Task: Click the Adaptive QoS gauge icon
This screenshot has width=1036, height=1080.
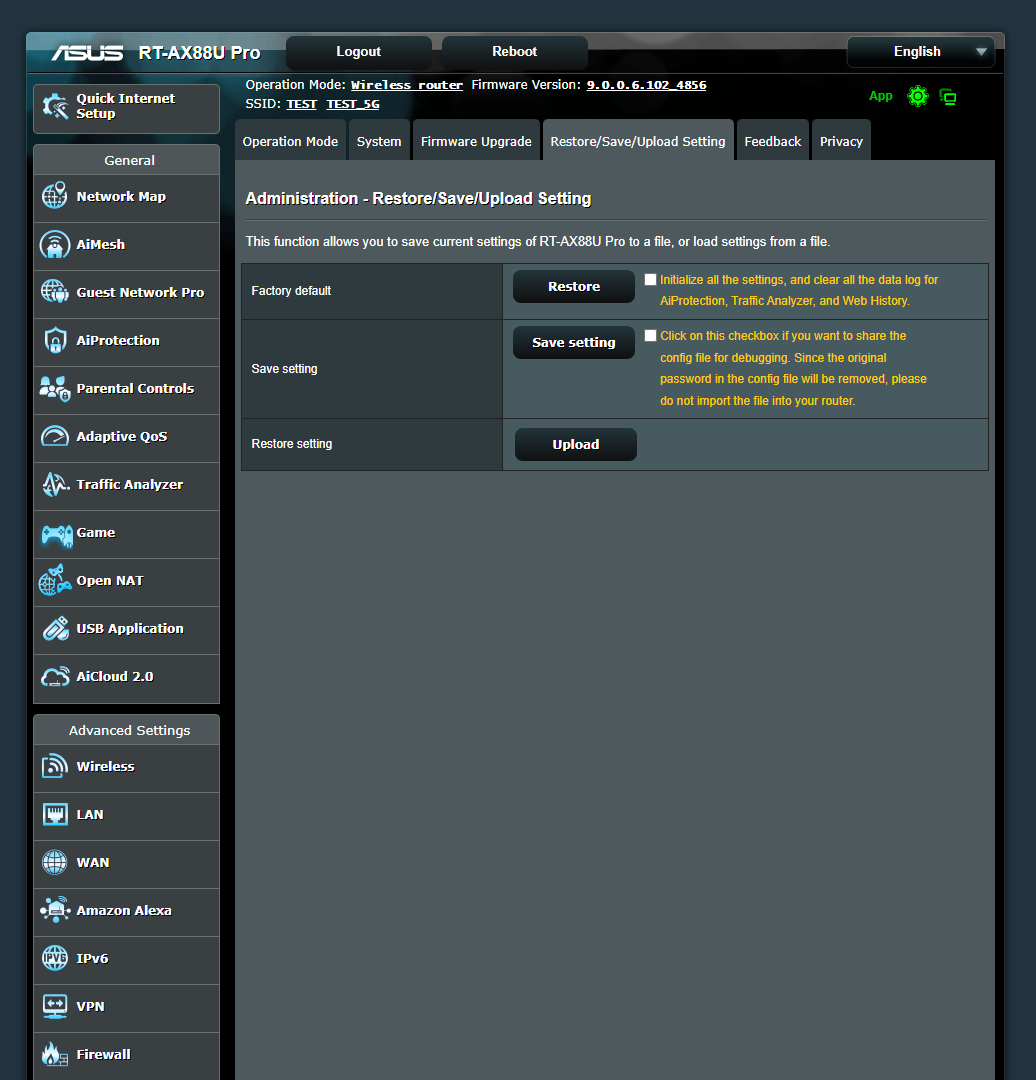Action: coord(54,436)
